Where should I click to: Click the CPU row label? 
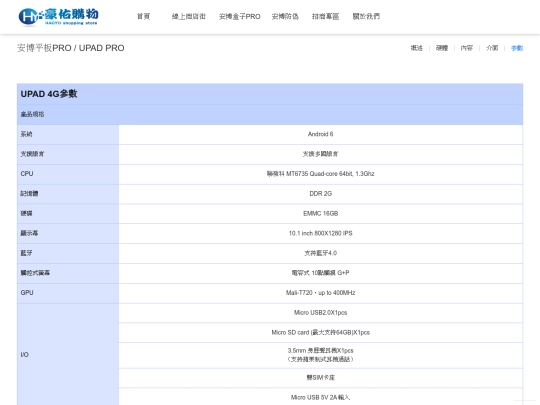[x=27, y=174]
